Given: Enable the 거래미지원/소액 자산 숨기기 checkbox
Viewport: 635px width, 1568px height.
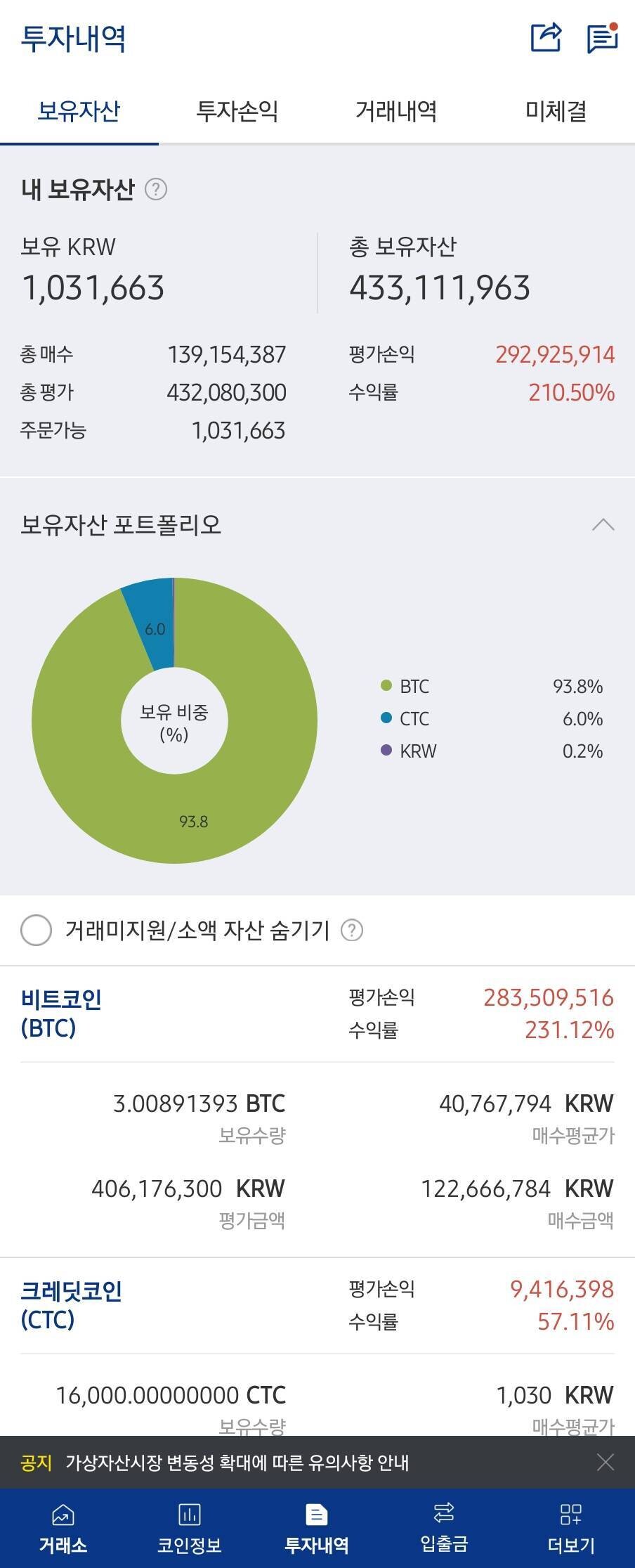Looking at the screenshot, I should 34,931.
